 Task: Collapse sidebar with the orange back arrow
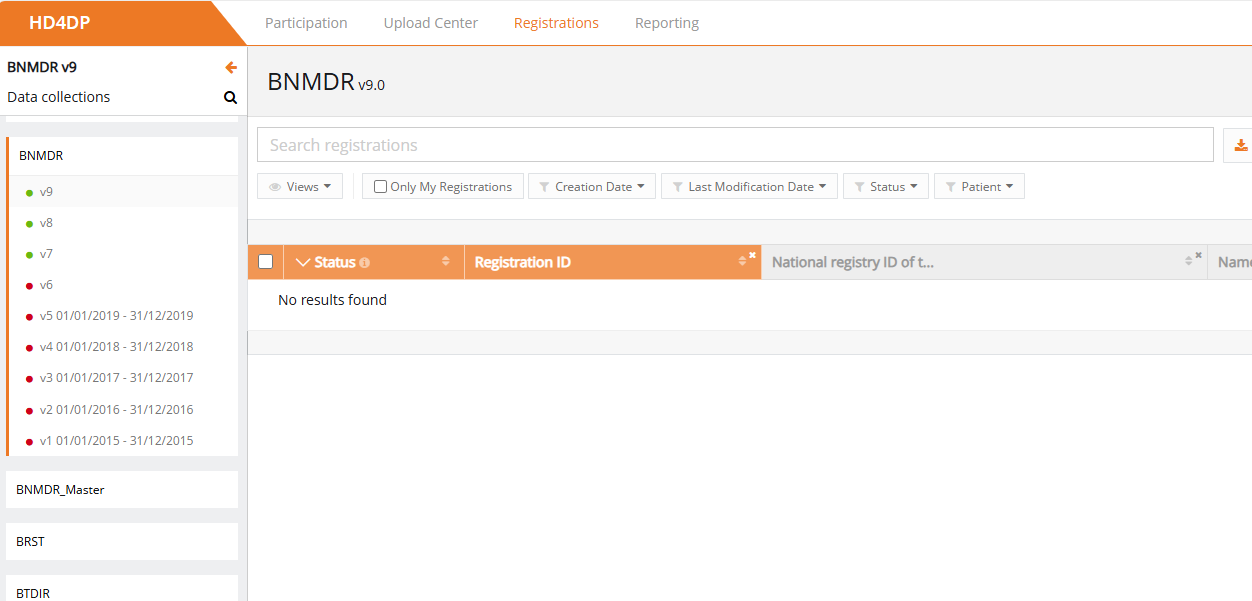[x=231, y=68]
